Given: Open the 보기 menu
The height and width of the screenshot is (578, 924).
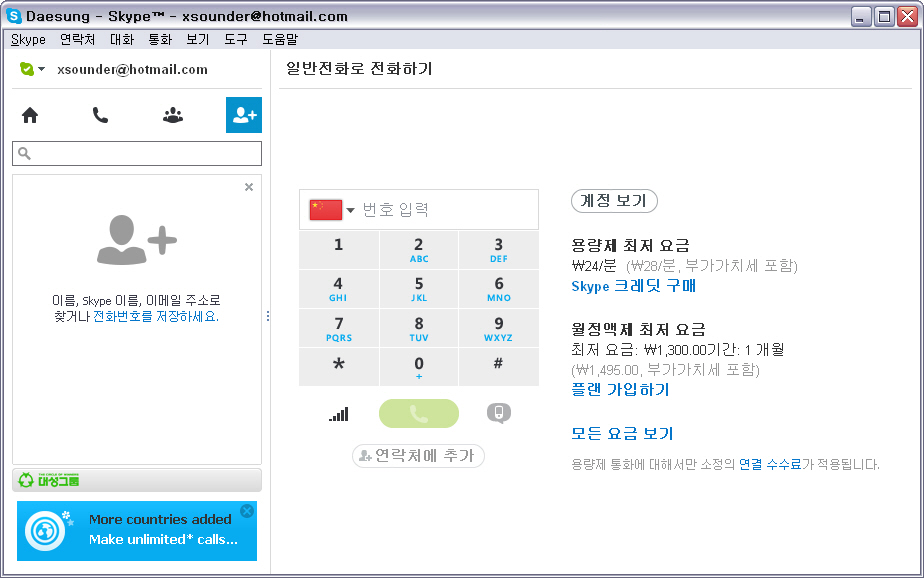Looking at the screenshot, I should click(197, 39).
